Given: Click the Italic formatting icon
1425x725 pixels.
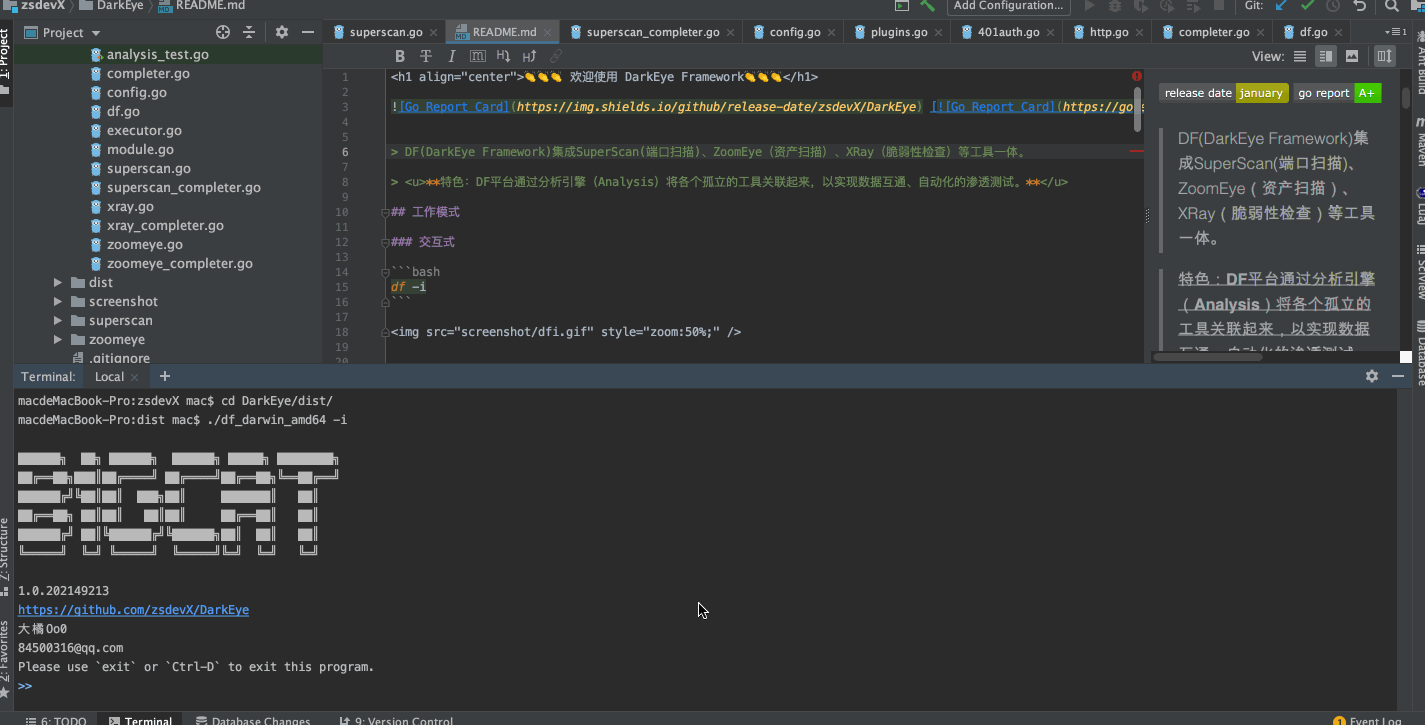Looking at the screenshot, I should pos(452,56).
